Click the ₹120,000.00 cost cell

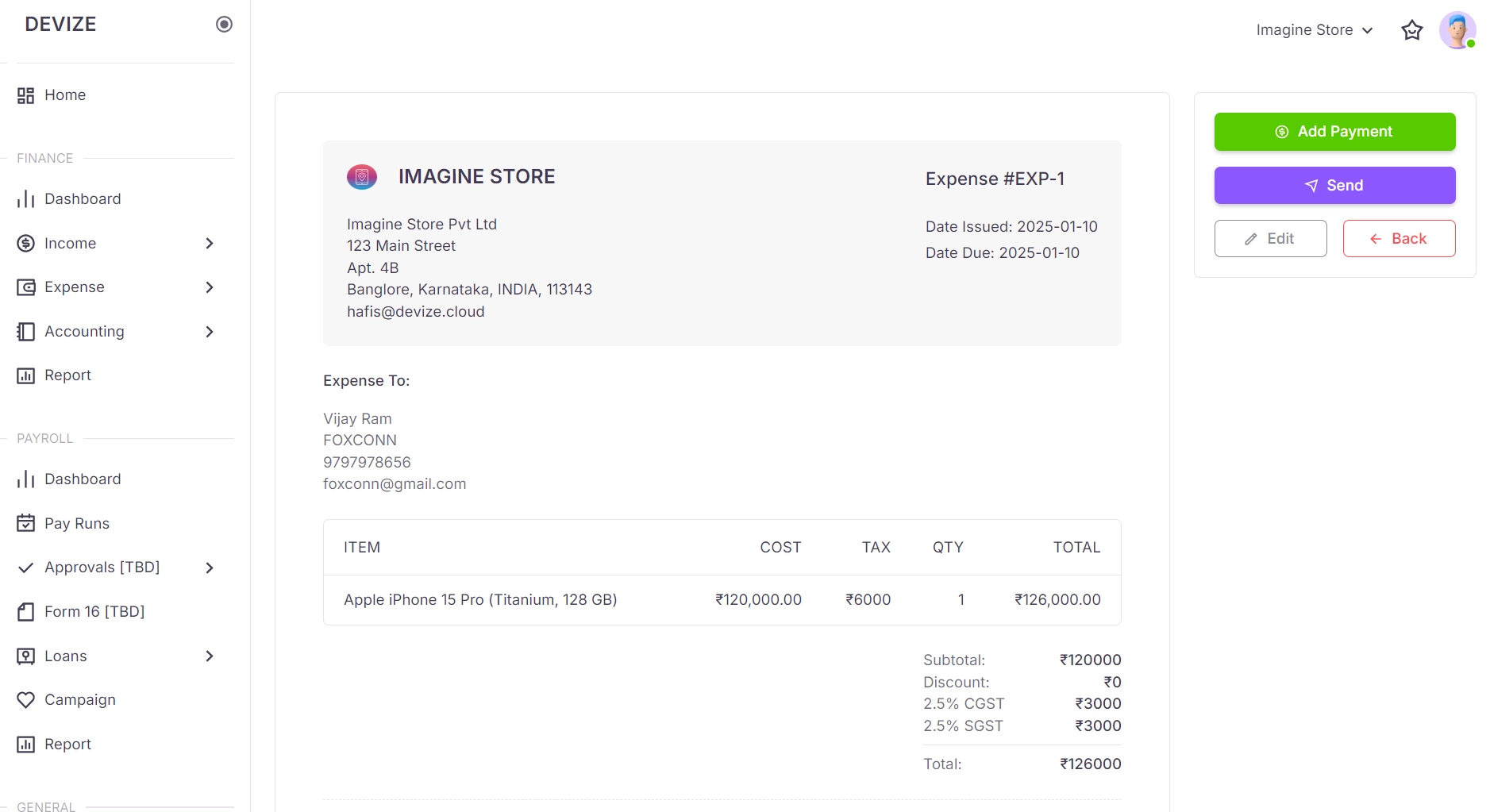758,600
